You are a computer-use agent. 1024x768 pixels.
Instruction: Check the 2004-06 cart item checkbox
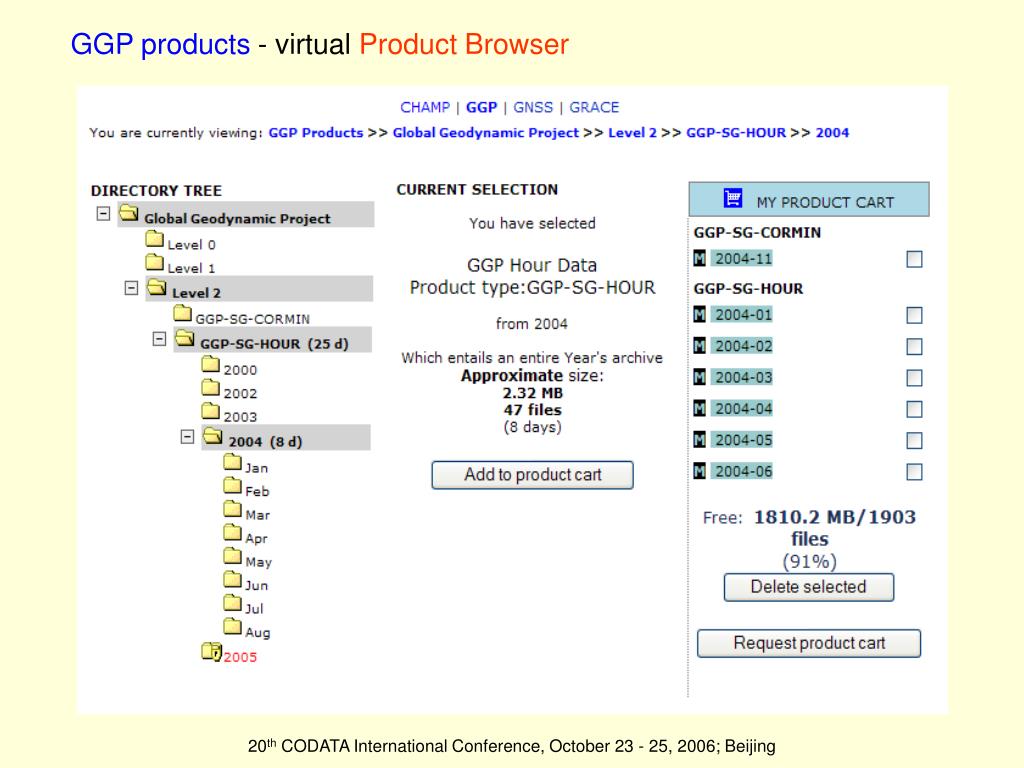click(914, 472)
